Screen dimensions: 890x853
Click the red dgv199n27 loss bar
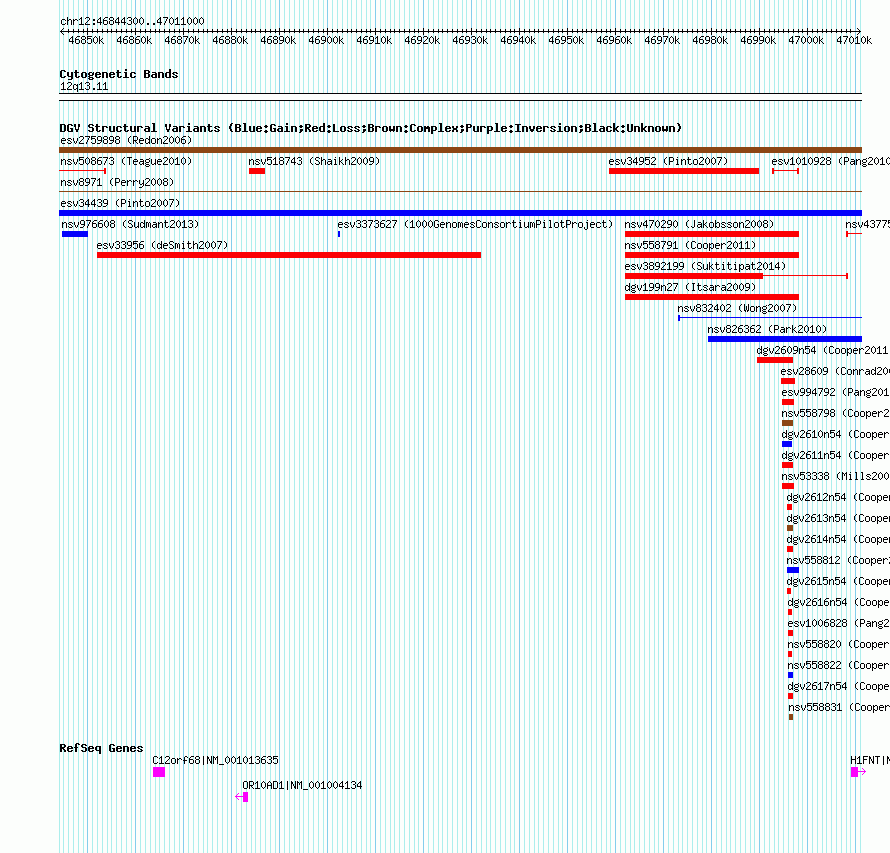[x=712, y=297]
